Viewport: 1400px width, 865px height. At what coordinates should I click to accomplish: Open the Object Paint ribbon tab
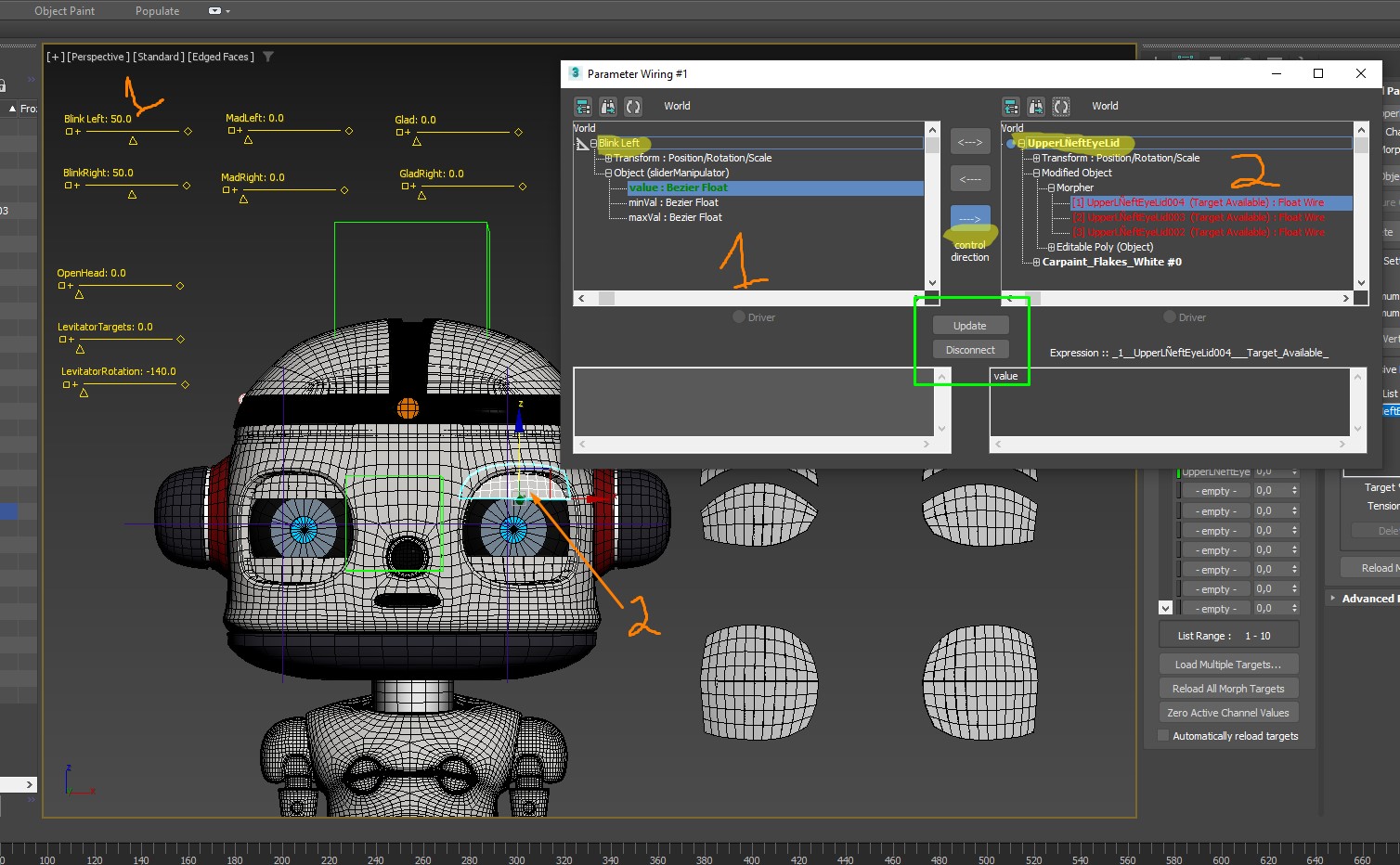pos(64,11)
